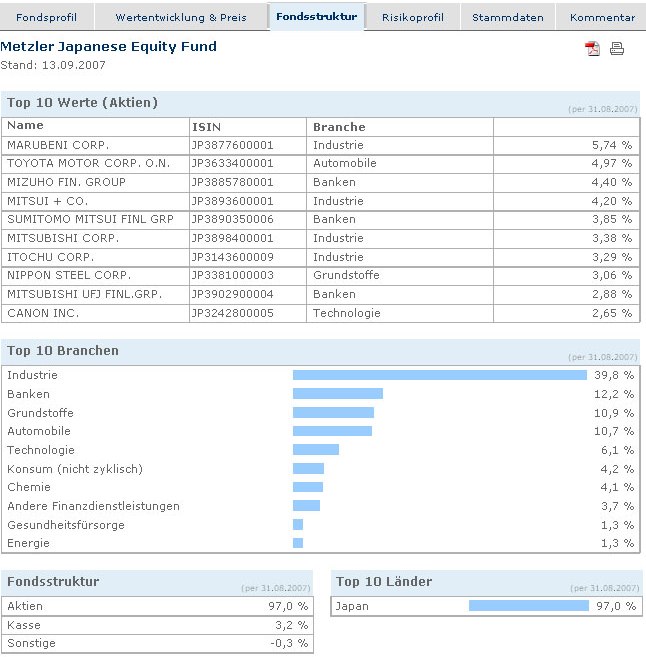Click the Chemie sector label
The height and width of the screenshot is (657, 646).
[x=29, y=487]
